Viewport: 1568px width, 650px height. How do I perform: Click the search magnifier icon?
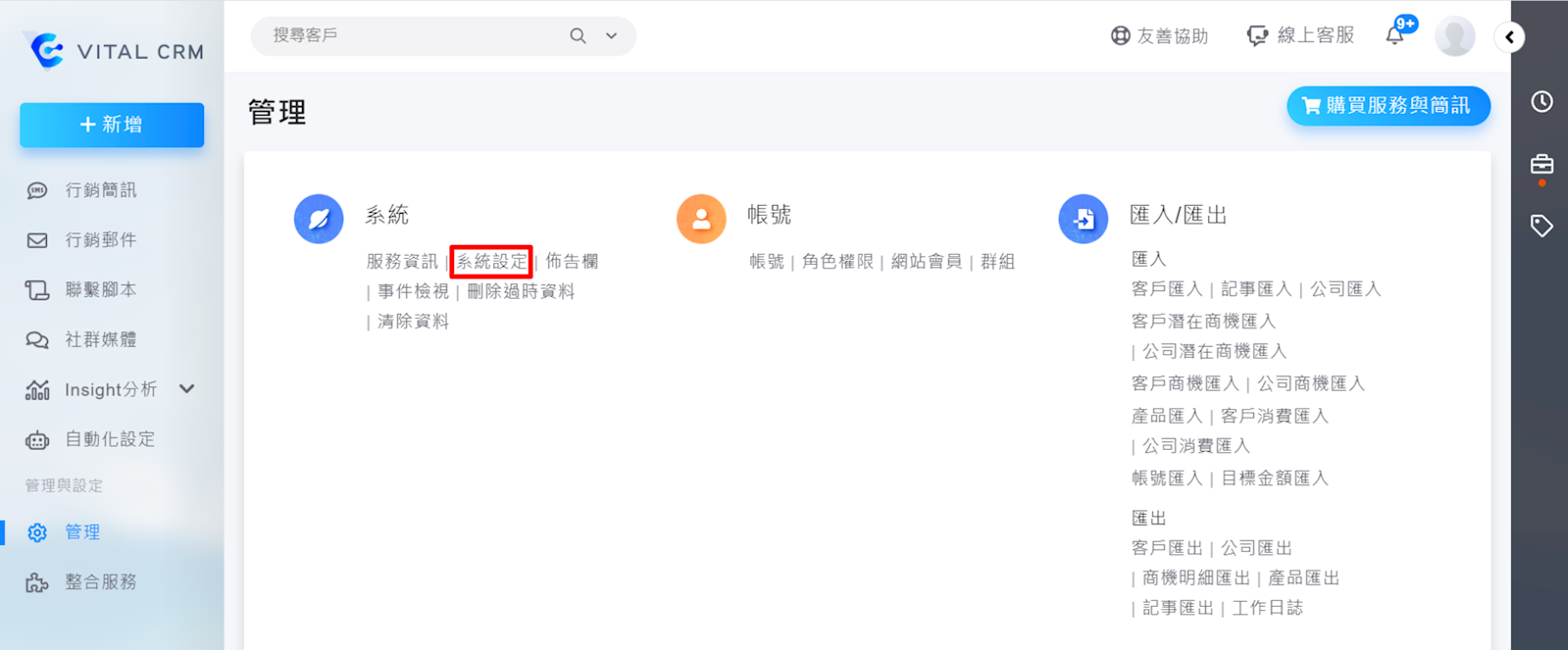click(578, 36)
